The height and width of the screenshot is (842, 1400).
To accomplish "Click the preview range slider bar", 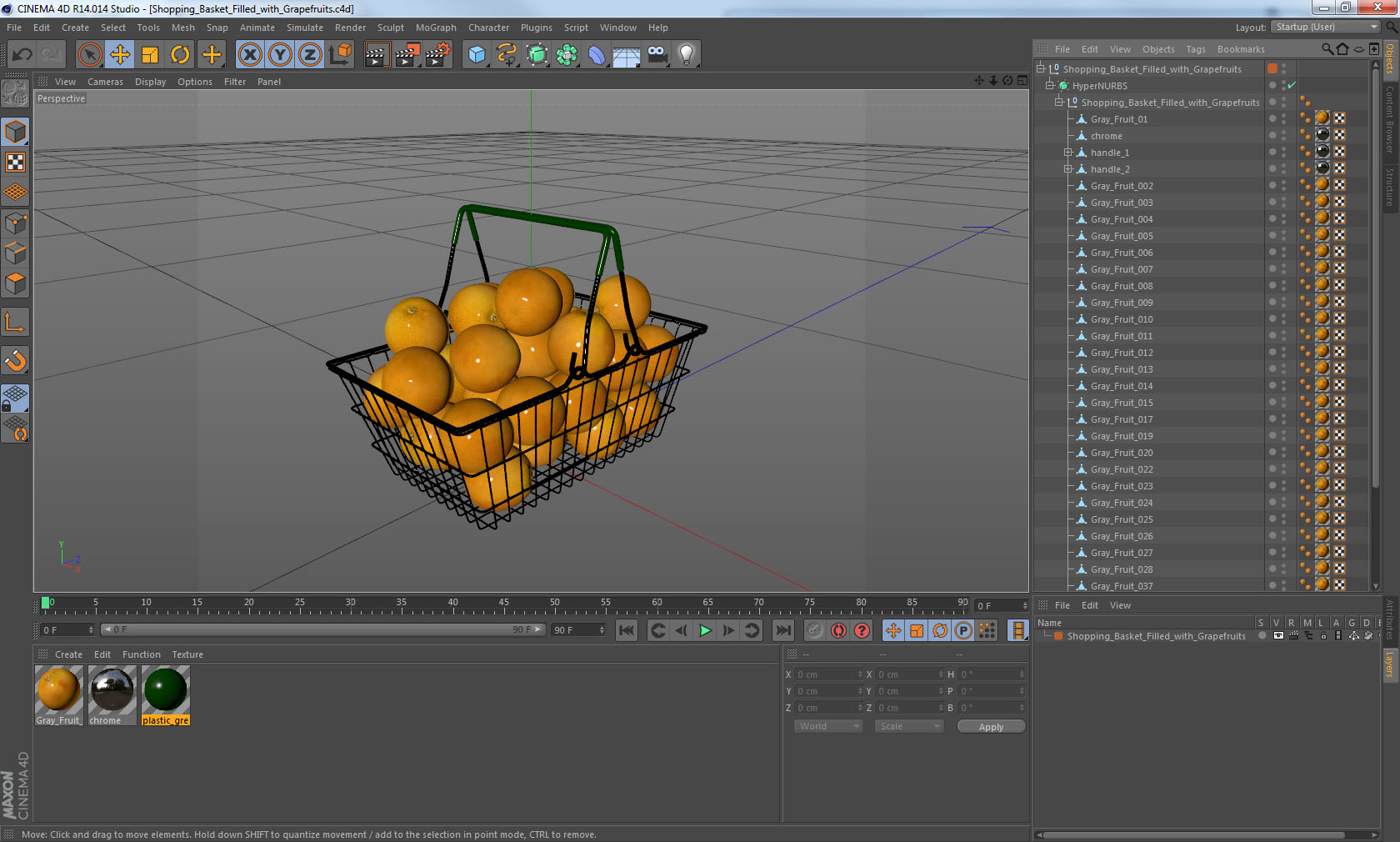I will 323,629.
